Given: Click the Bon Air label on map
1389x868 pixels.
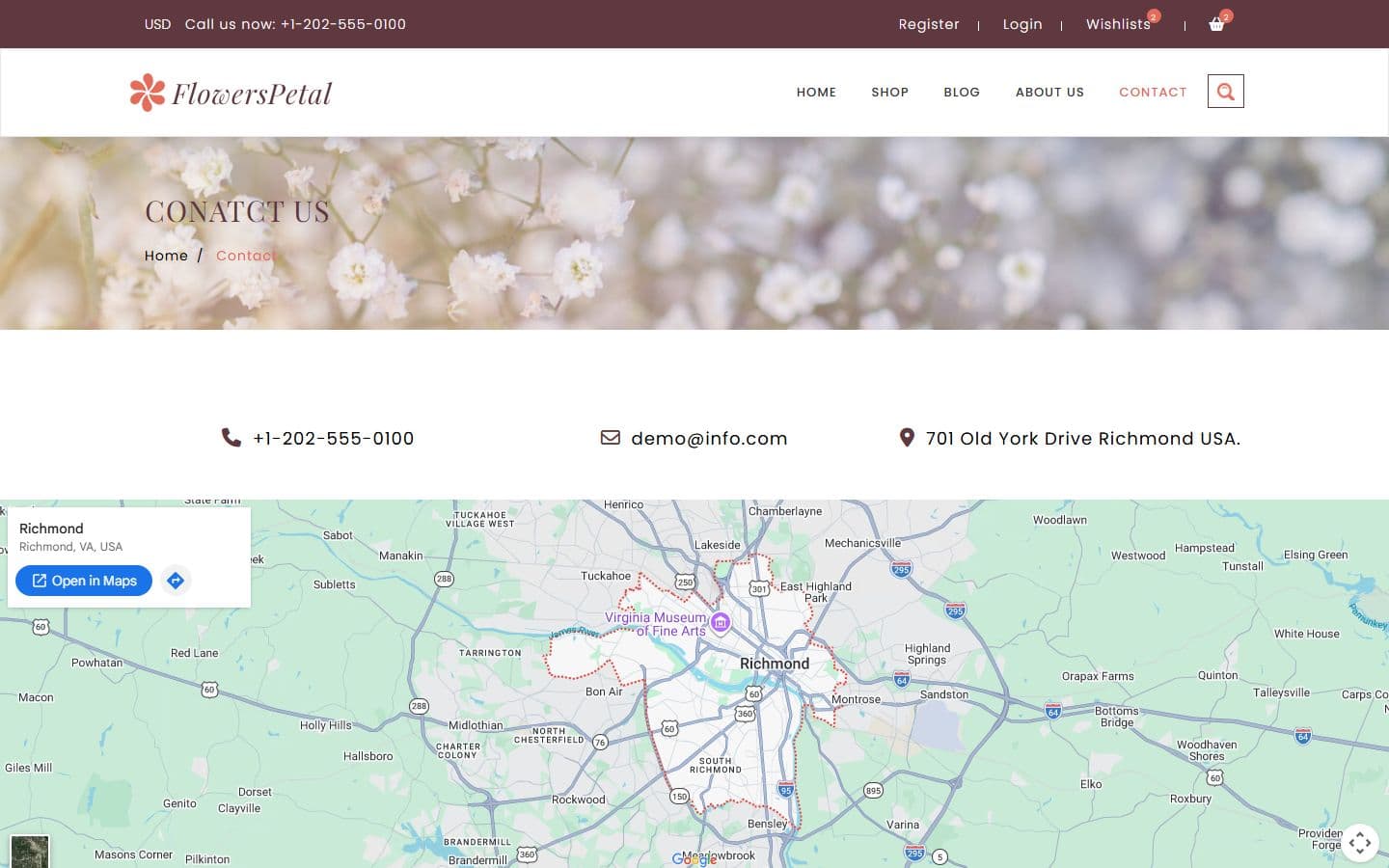Looking at the screenshot, I should [604, 692].
